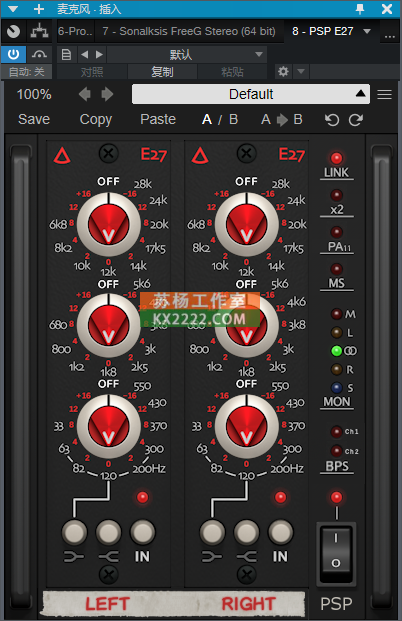402x621 pixels.
Task: Toggle PA11 mode
Action: coord(336,232)
